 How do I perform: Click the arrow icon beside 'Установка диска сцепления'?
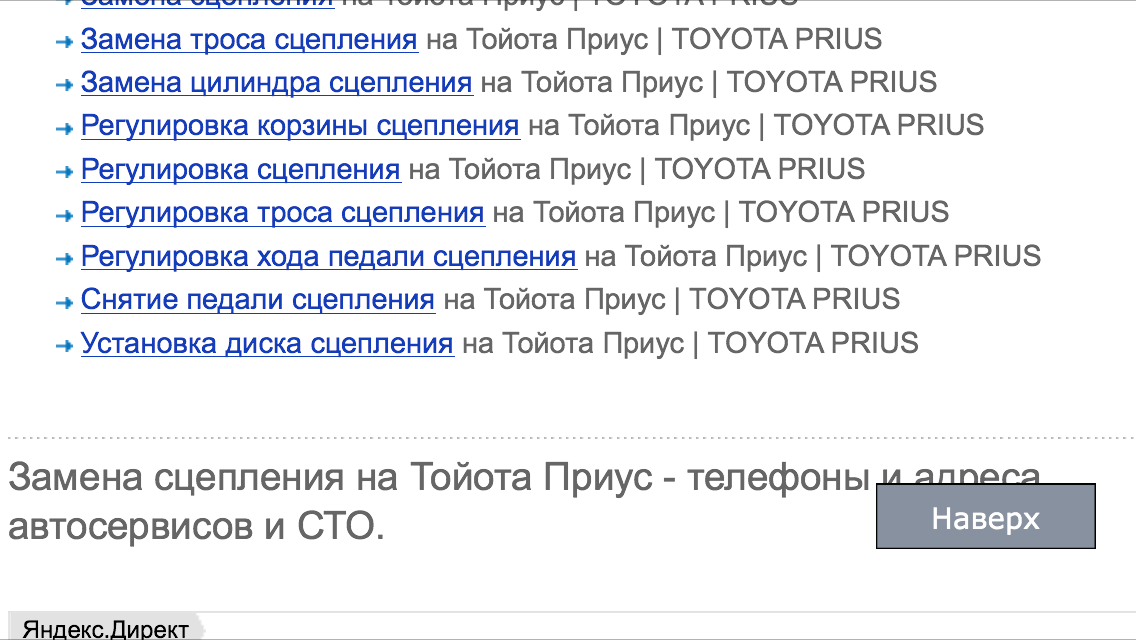[63, 343]
